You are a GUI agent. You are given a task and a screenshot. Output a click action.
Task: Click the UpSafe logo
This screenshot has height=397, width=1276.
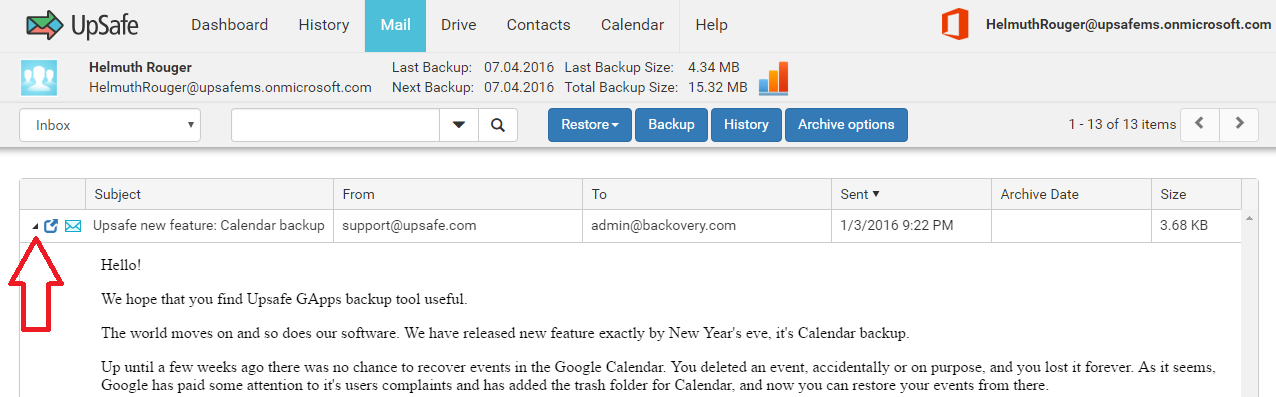tap(83, 25)
